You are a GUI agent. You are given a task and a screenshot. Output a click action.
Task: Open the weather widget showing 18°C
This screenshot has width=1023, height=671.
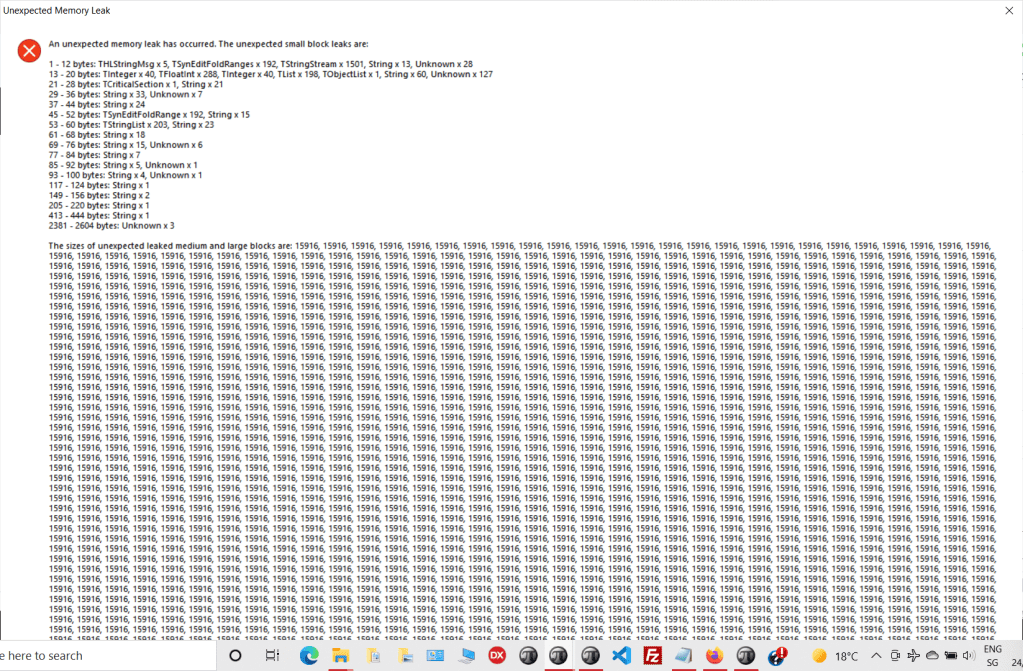coord(835,656)
